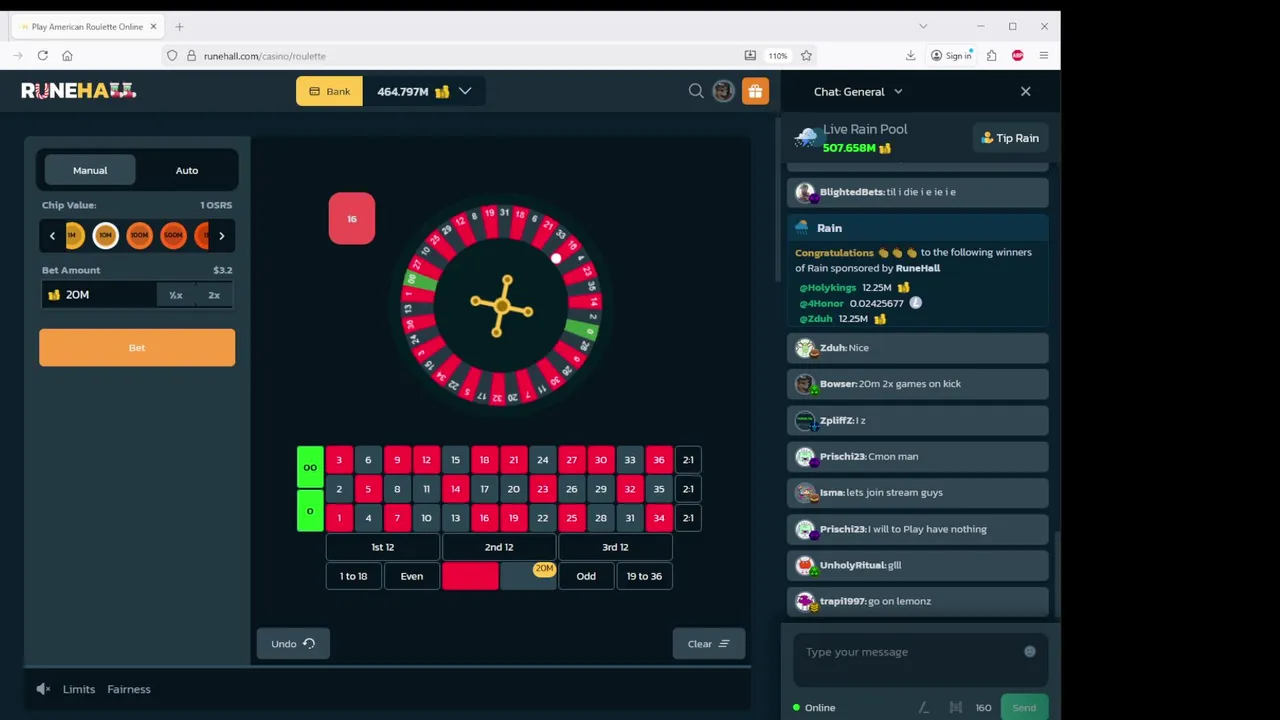1280x720 pixels.
Task: Open the RuneHall logo home link
Action: [78, 91]
